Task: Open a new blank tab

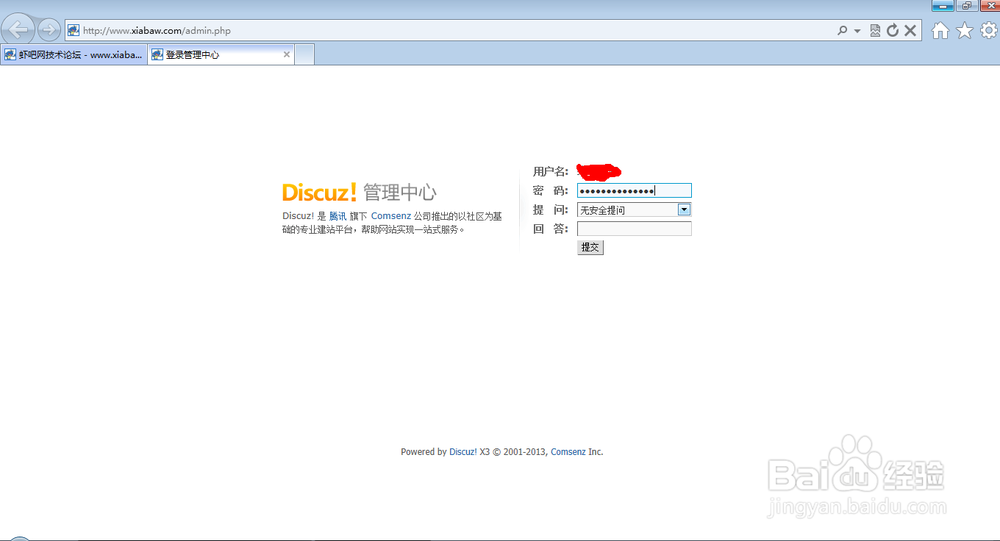Action: click(x=304, y=55)
